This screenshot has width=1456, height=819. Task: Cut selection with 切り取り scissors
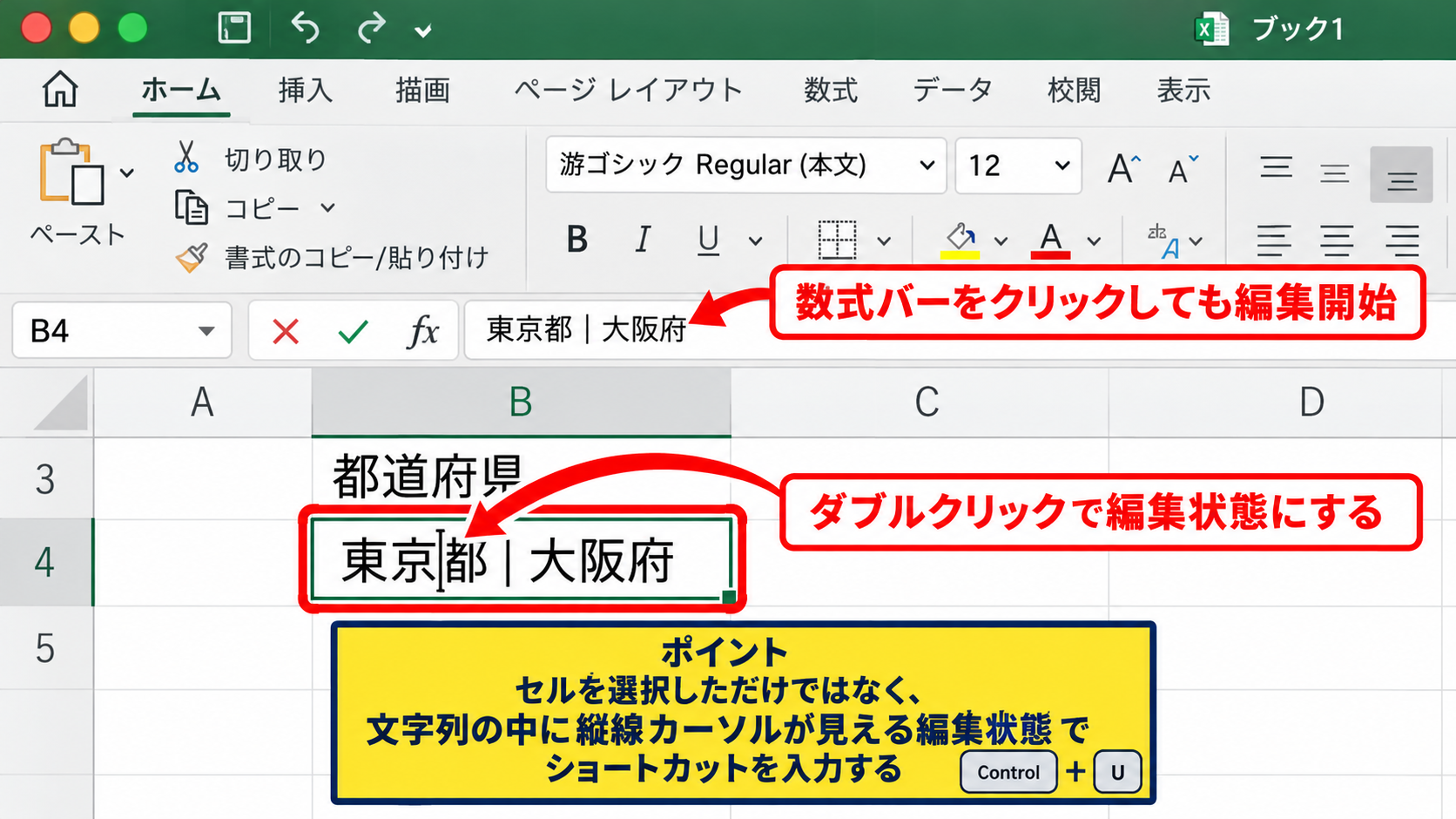[x=252, y=159]
